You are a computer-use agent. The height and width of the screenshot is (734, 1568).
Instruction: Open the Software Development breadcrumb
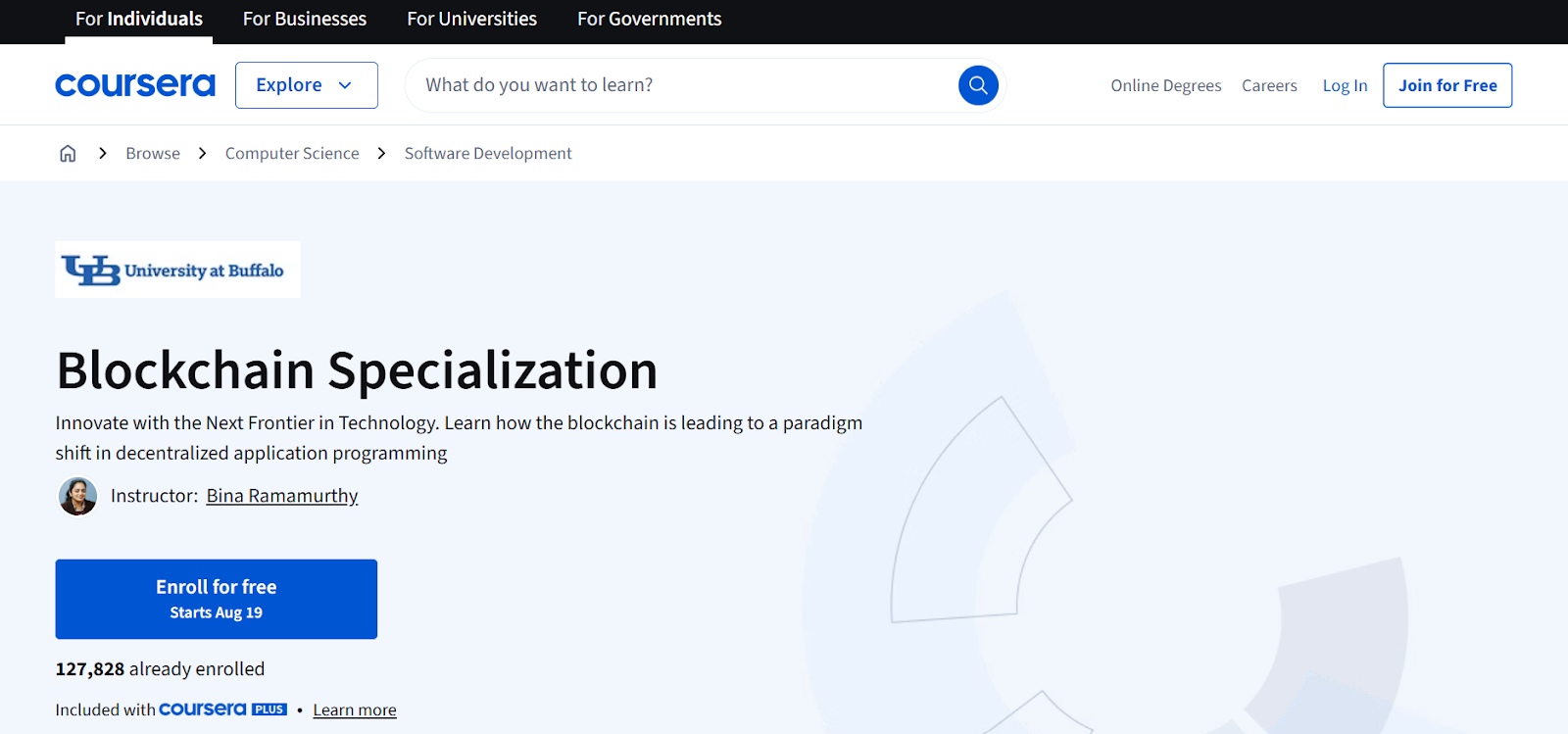point(488,153)
